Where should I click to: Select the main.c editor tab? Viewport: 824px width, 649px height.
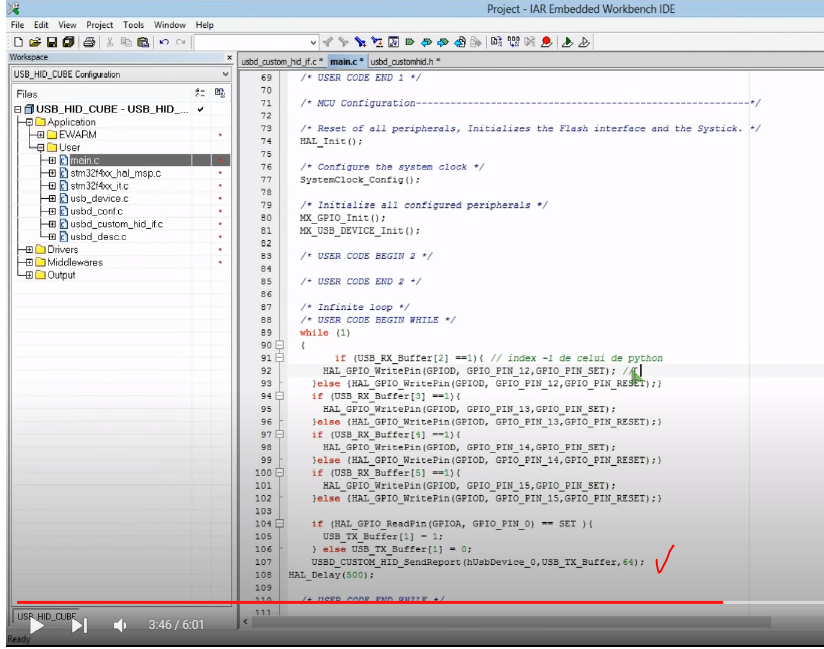click(346, 61)
